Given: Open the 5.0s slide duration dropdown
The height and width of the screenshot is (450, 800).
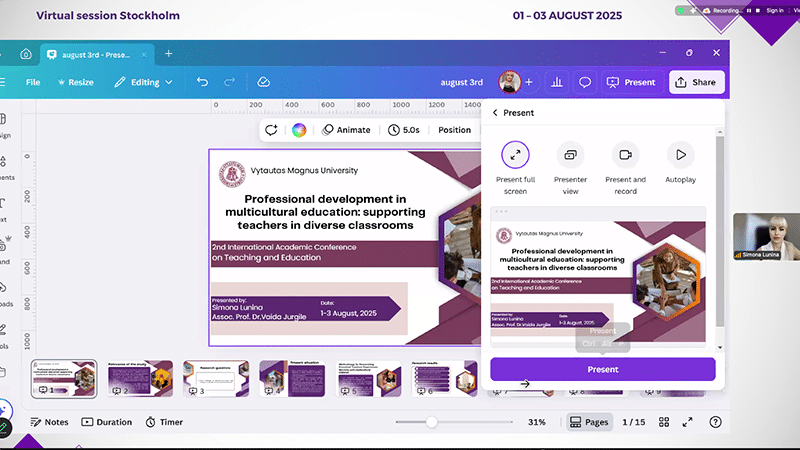Looking at the screenshot, I should 404,130.
